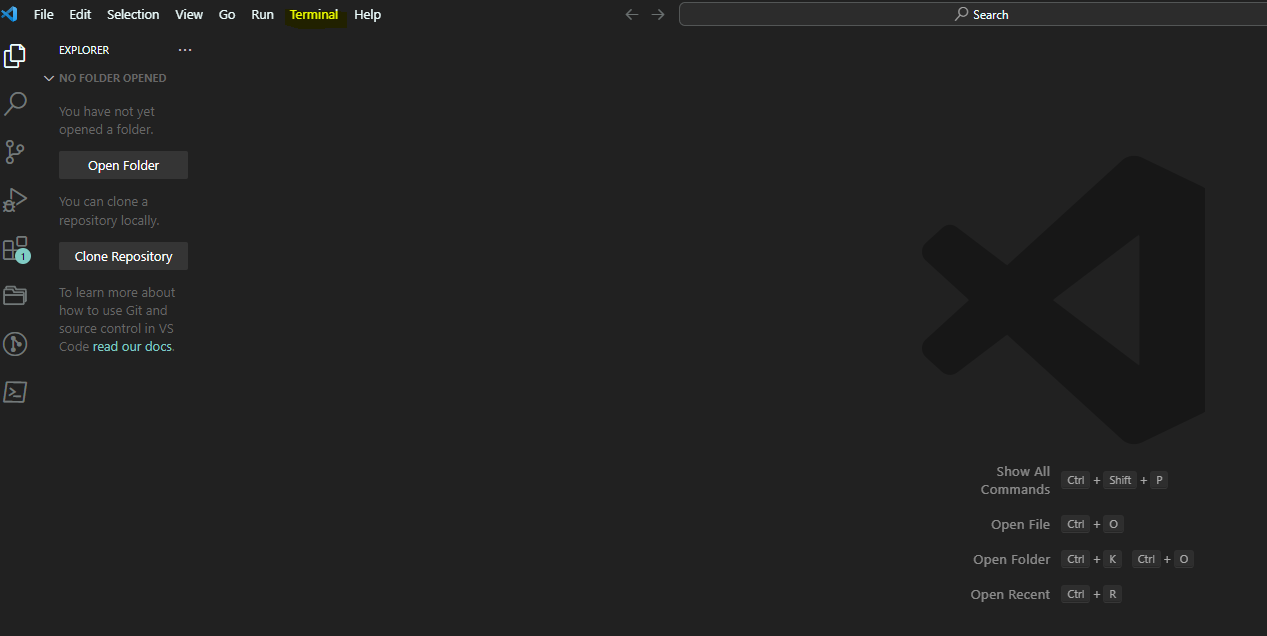This screenshot has width=1267, height=636.
Task: Open the Run menu
Action: [x=262, y=14]
